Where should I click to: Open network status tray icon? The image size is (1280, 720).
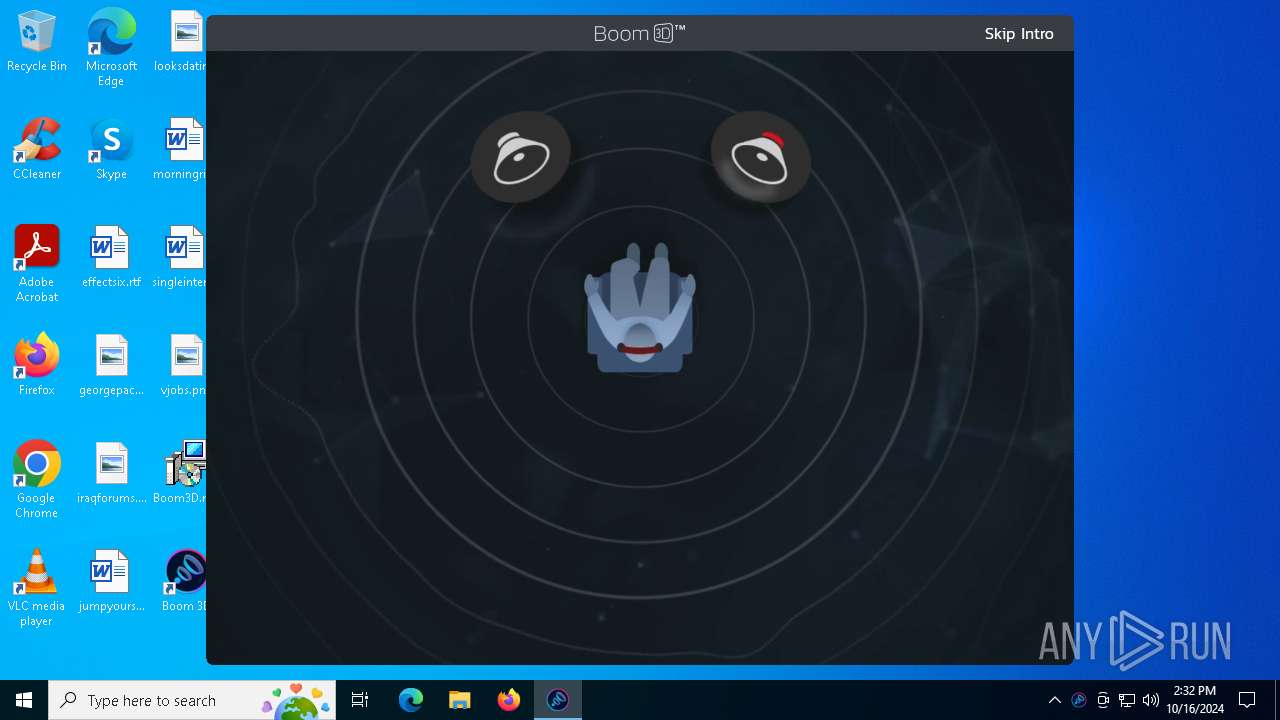pyautogui.click(x=1127, y=700)
